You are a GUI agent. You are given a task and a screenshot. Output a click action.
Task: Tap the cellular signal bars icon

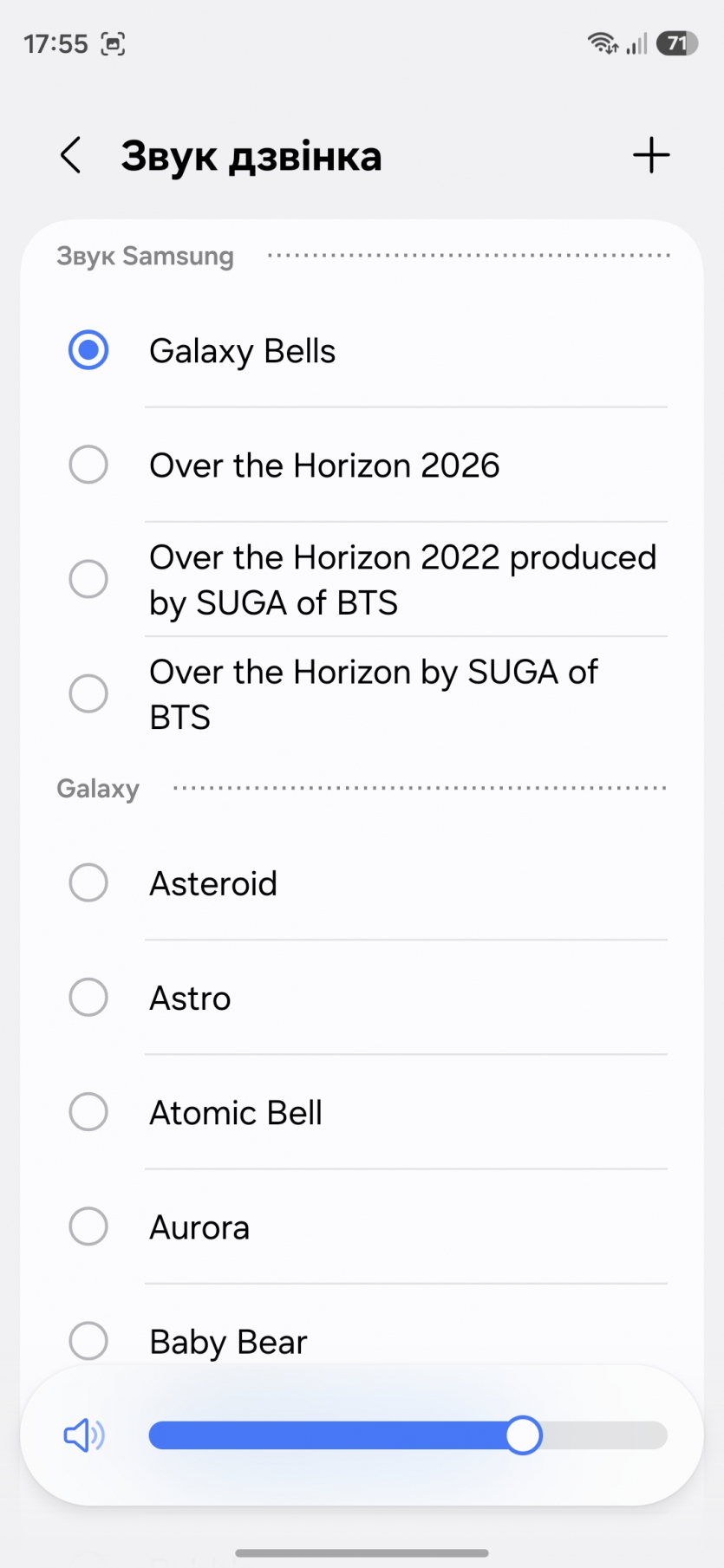[x=637, y=43]
